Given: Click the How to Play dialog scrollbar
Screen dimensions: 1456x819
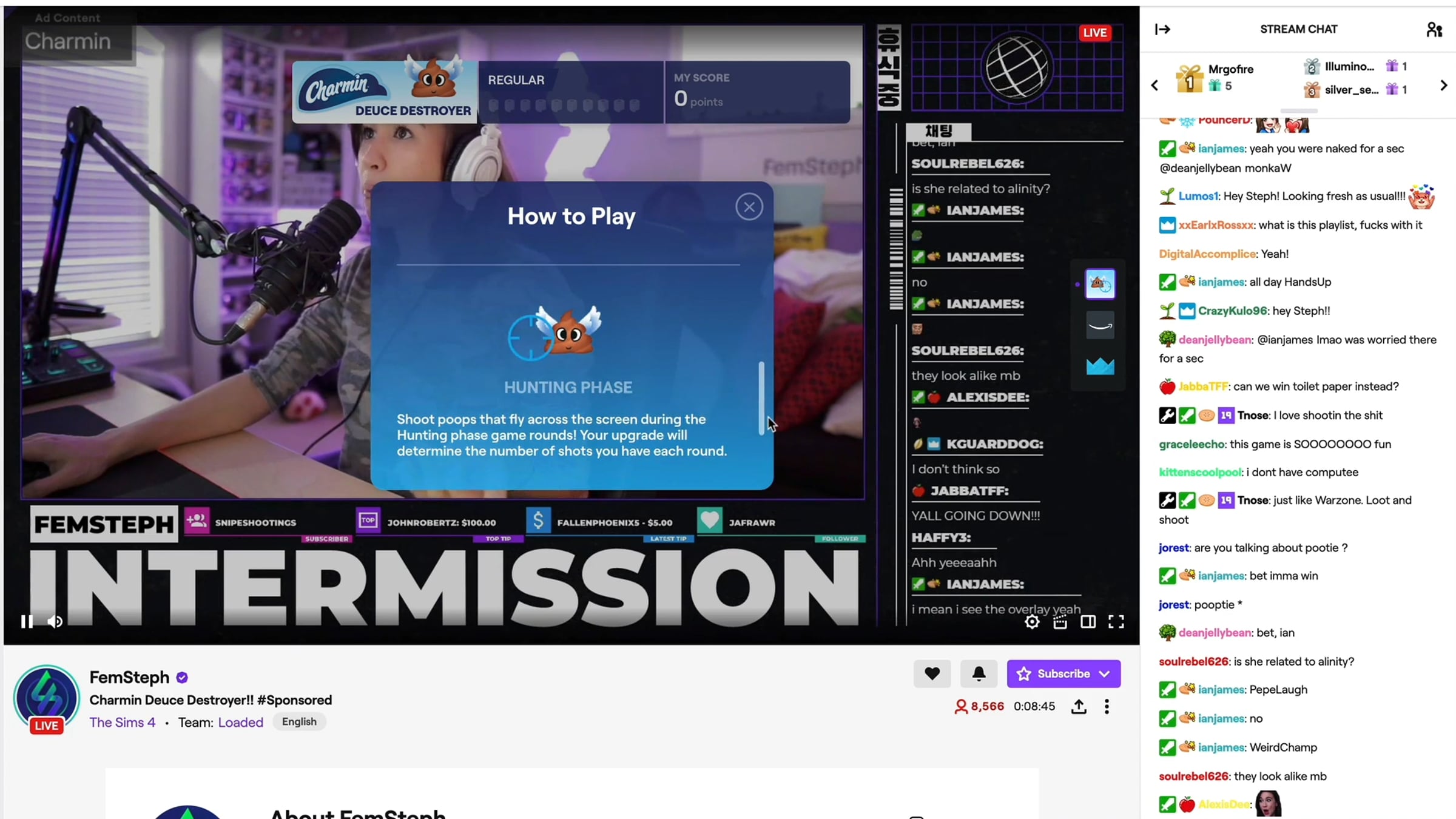Looking at the screenshot, I should tap(761, 398).
